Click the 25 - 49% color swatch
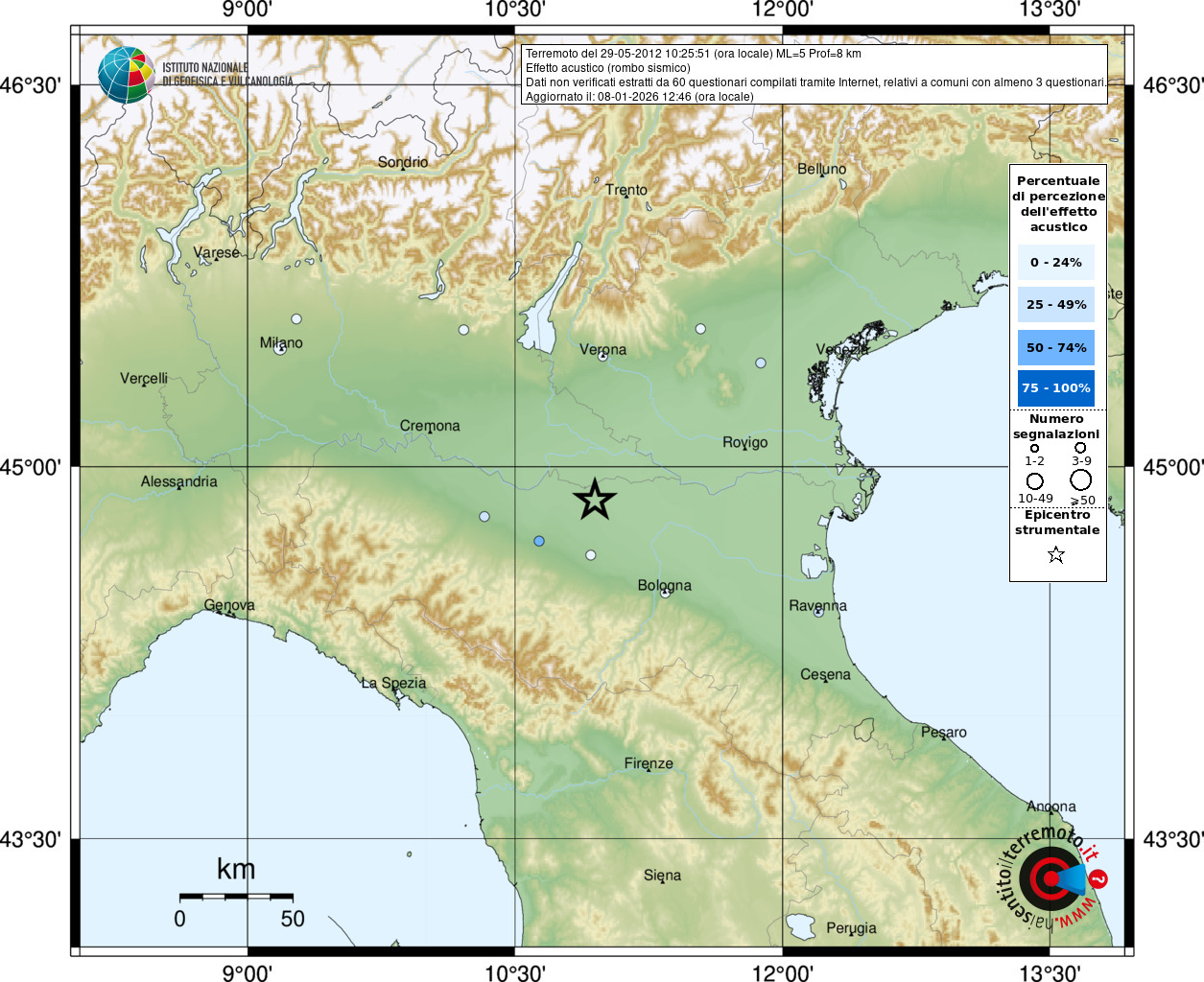This screenshot has height=982, width=1204. click(1056, 304)
